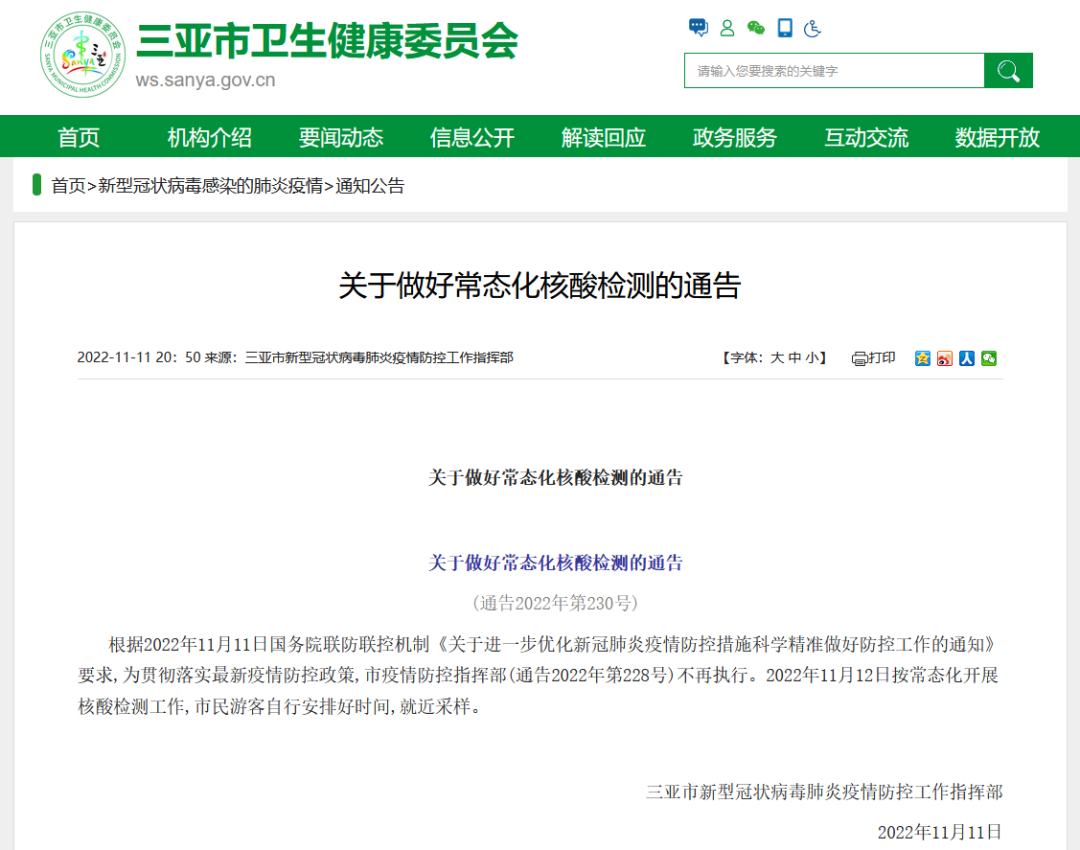
Task: Open the accessibility wheelchair icon
Action: pyautogui.click(x=813, y=28)
